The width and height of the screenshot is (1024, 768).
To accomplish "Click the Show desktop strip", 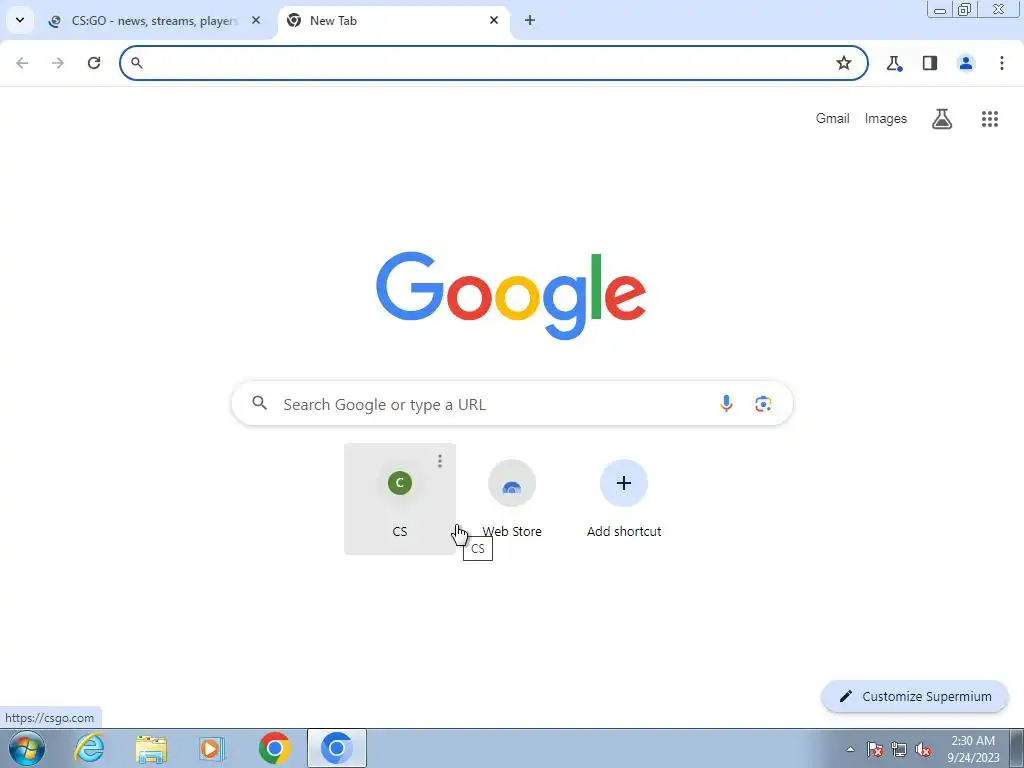I will pos(1017,748).
